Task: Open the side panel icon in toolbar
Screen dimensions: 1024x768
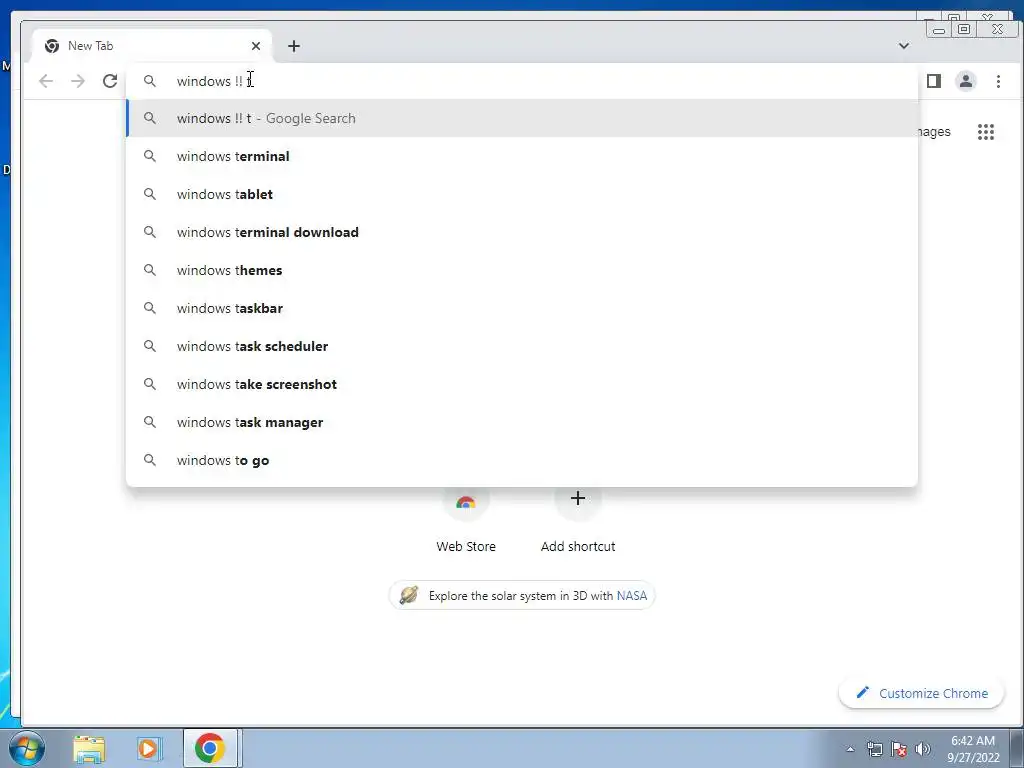Action: [934, 81]
